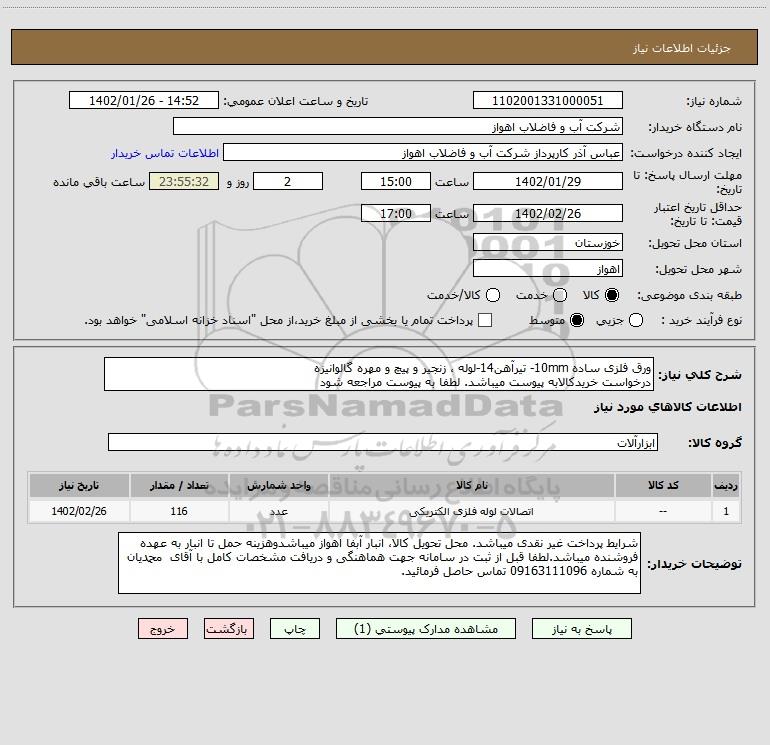
Task: Click the بازگشت back button
Action: (x=229, y=629)
